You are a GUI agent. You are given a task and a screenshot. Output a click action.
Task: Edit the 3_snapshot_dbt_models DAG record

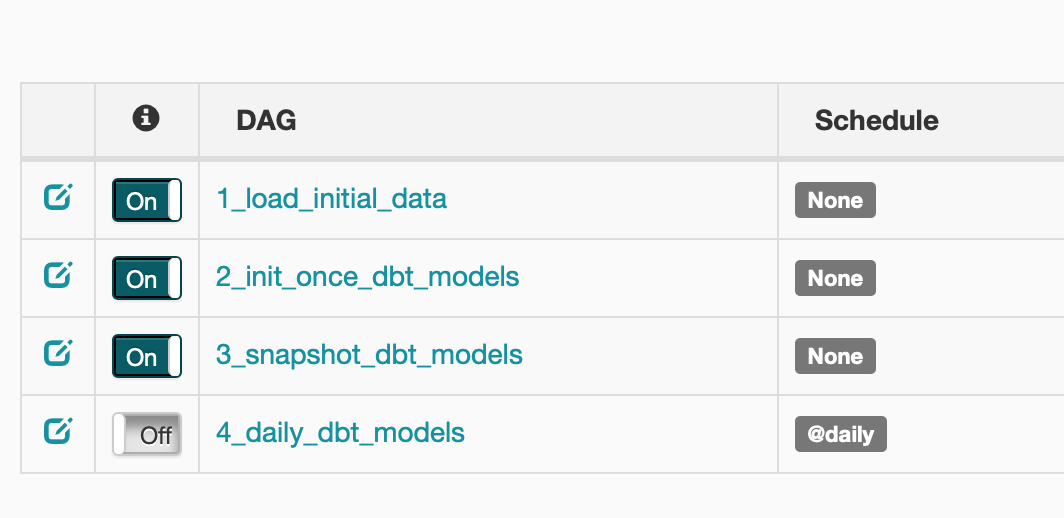[x=58, y=353]
